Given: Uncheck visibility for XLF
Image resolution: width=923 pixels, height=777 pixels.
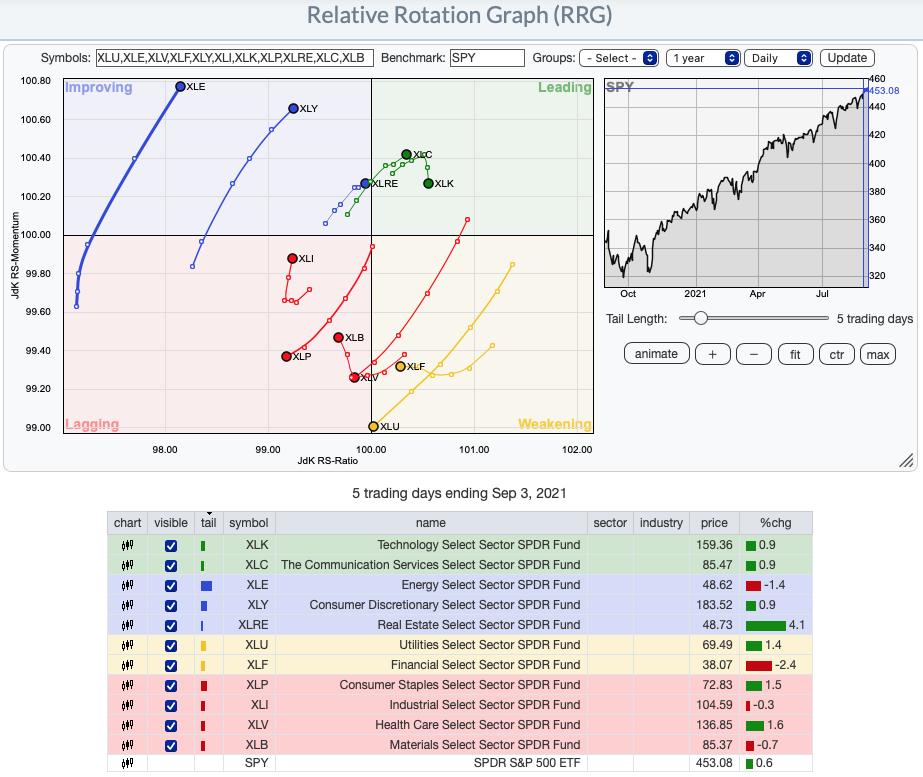Looking at the screenshot, I should [x=171, y=666].
